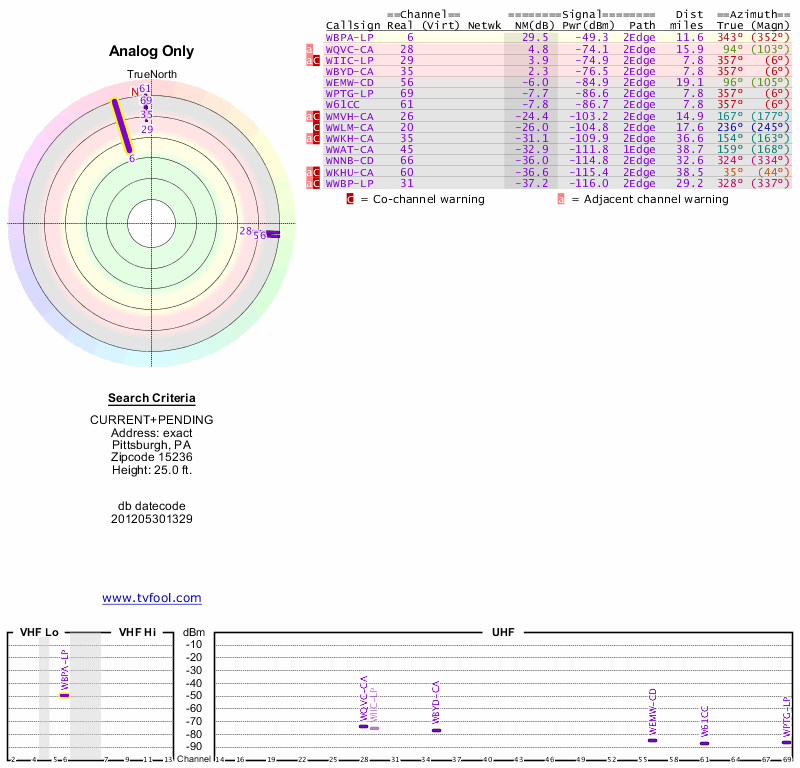Select the WEMW-CD callsign row
This screenshot has height=768, width=800.
point(350,82)
